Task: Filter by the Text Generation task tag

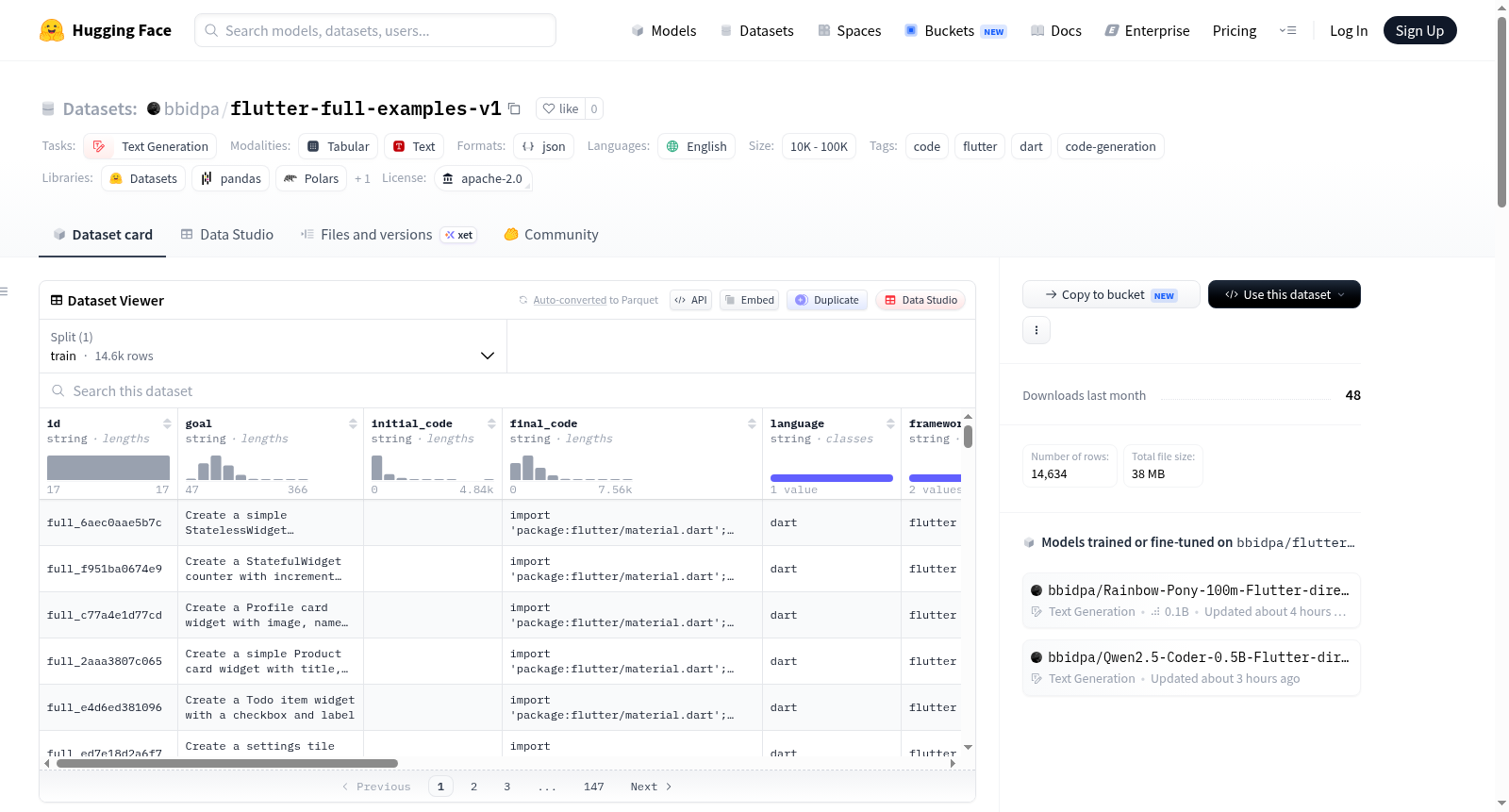Action: pyautogui.click(x=150, y=146)
